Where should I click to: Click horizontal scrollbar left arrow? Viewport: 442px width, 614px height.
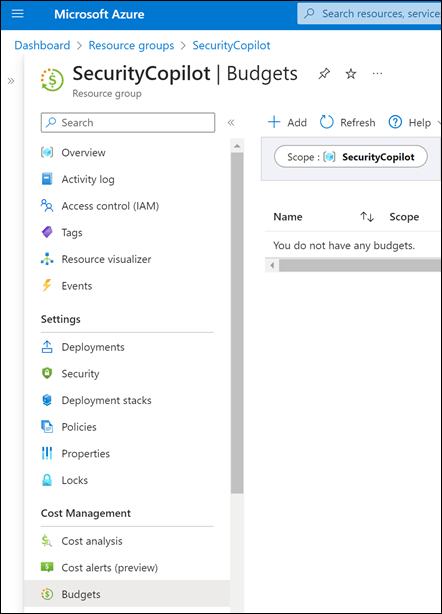tap(272, 266)
